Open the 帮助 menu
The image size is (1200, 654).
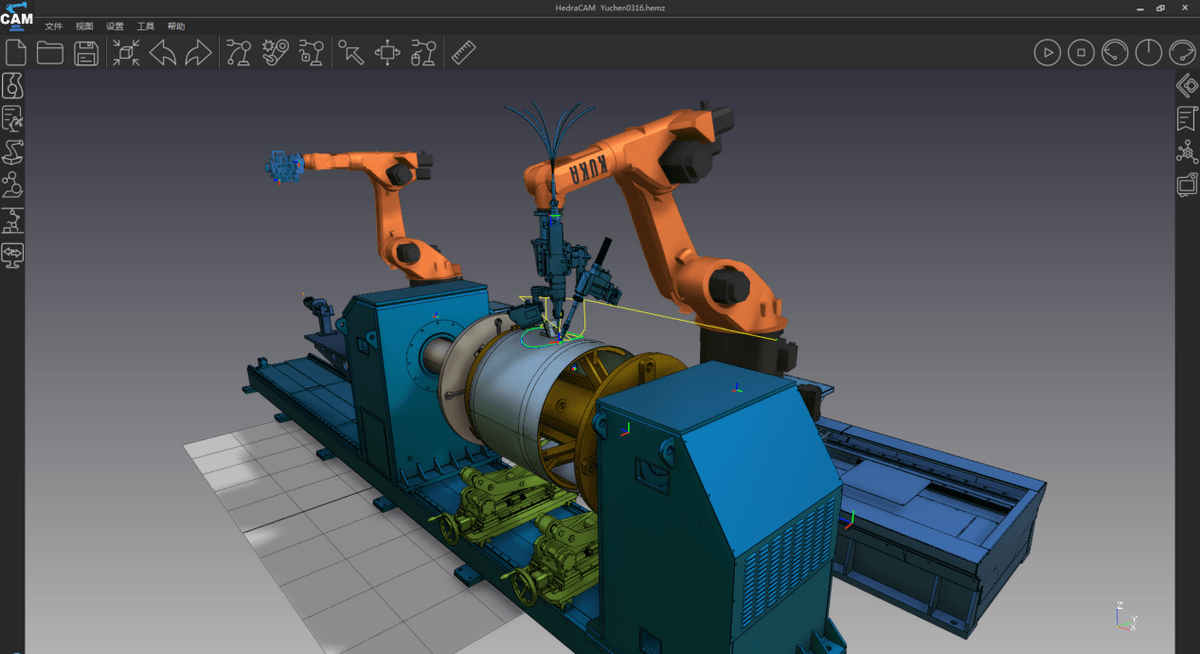[x=176, y=26]
